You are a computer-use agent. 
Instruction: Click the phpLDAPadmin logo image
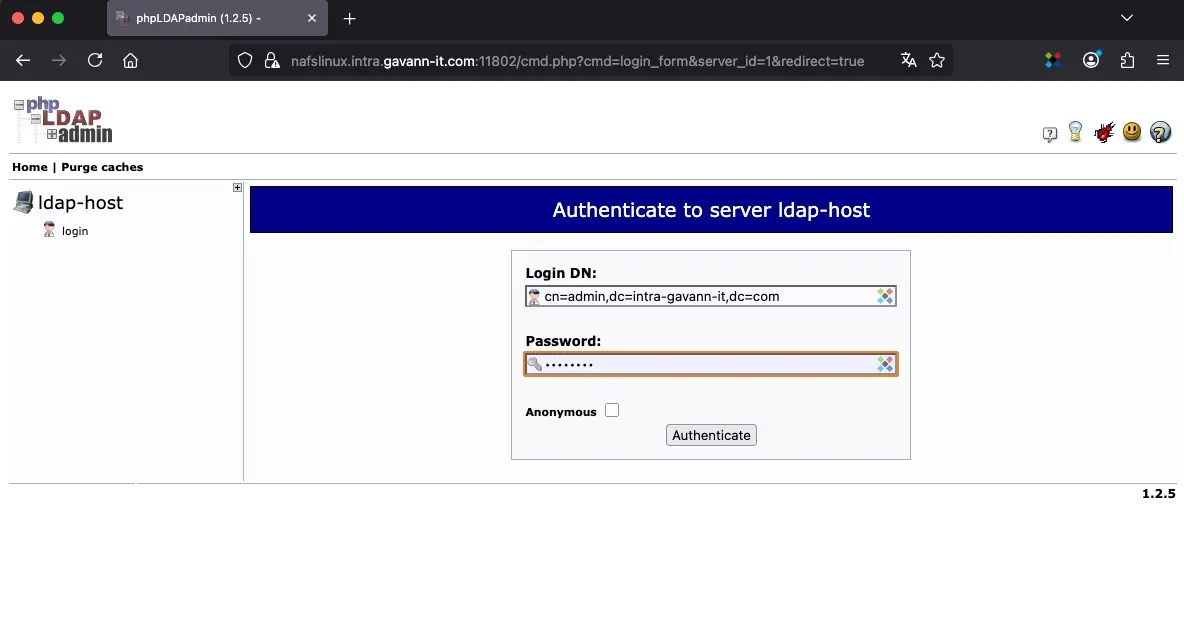(x=62, y=119)
